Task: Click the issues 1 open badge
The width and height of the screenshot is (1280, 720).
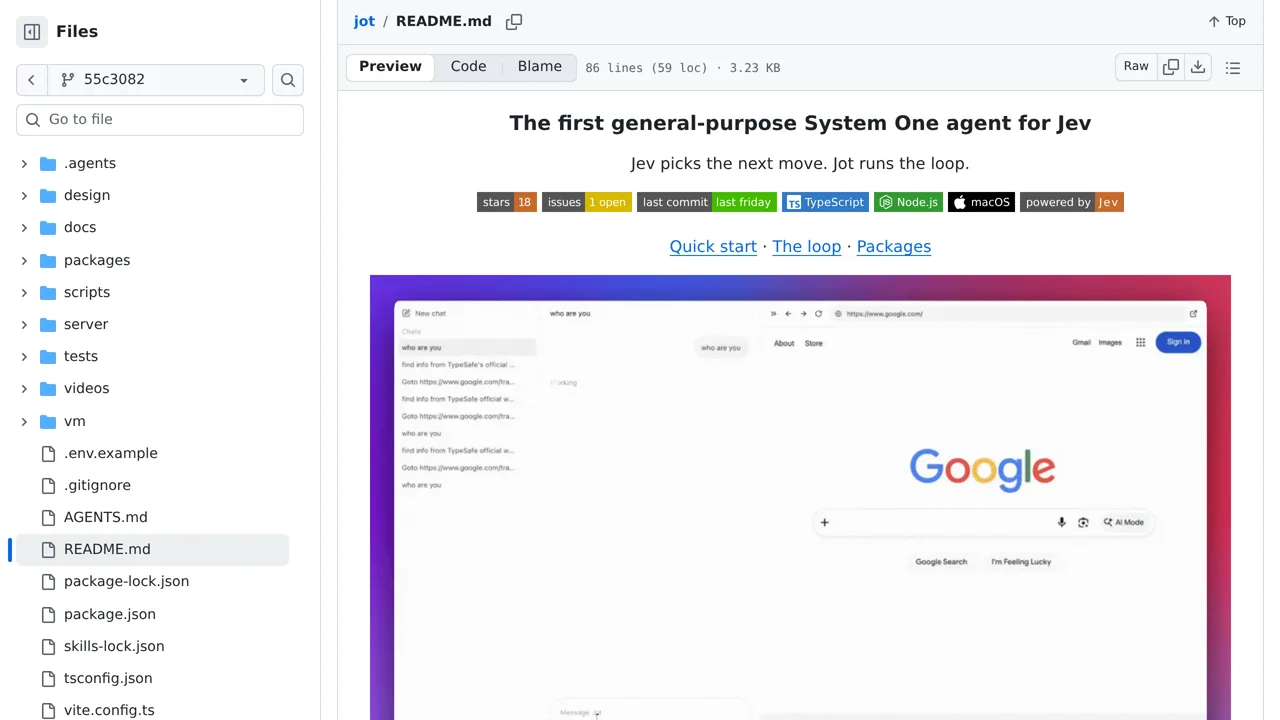Action: (x=587, y=202)
